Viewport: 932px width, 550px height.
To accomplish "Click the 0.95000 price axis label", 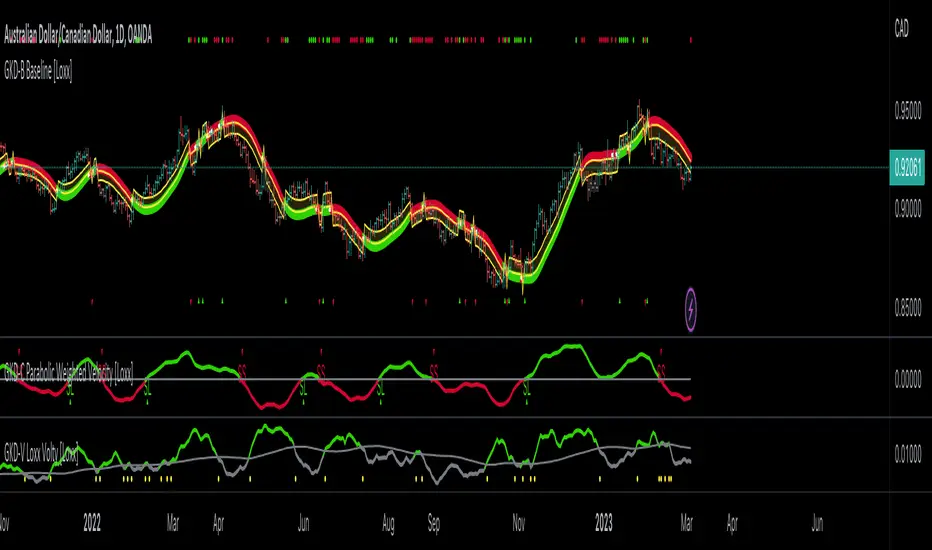I will 908,111.
